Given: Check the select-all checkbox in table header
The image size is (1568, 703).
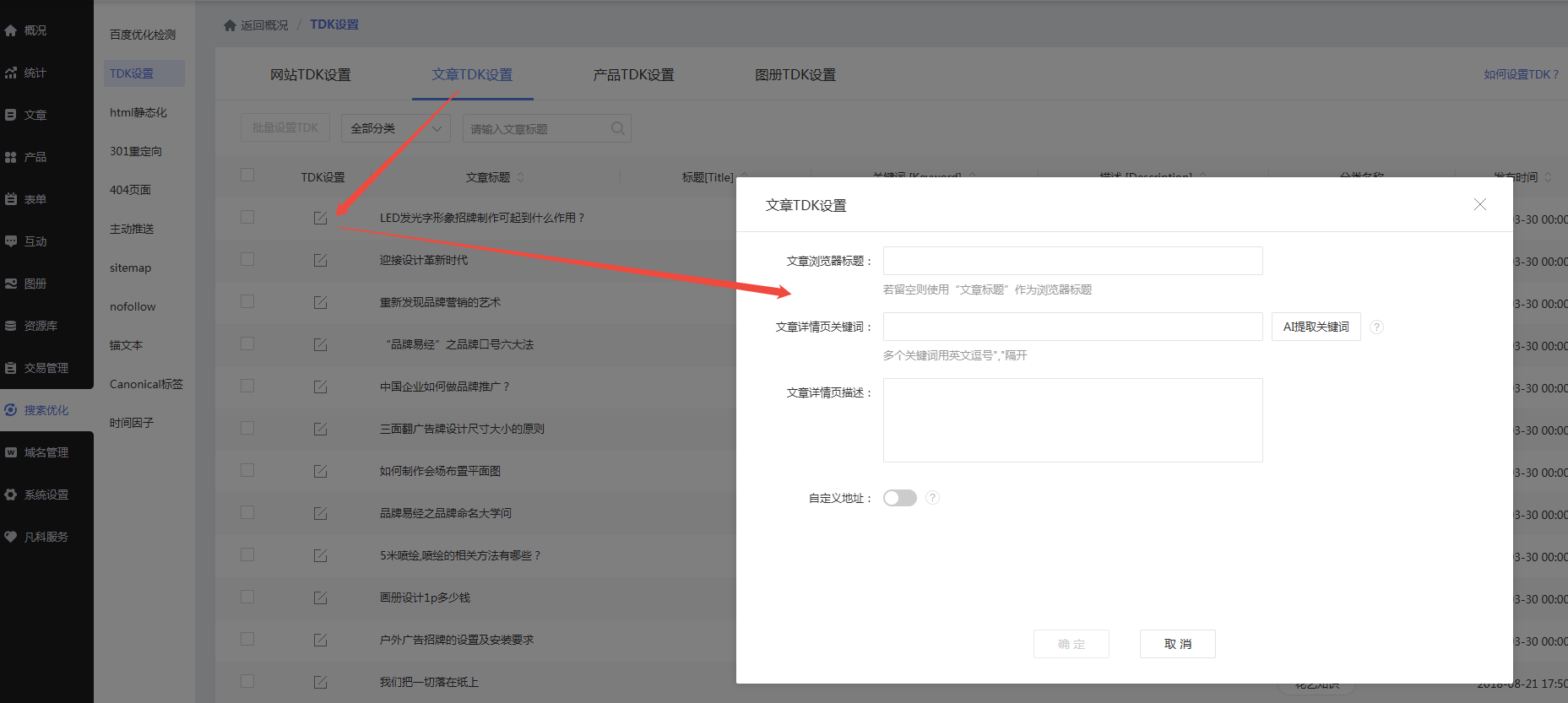Looking at the screenshot, I should (x=247, y=175).
